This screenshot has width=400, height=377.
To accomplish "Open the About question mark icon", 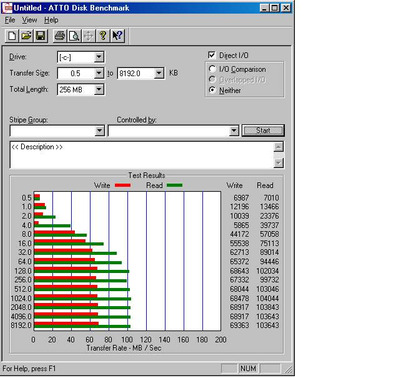I will 103,35.
